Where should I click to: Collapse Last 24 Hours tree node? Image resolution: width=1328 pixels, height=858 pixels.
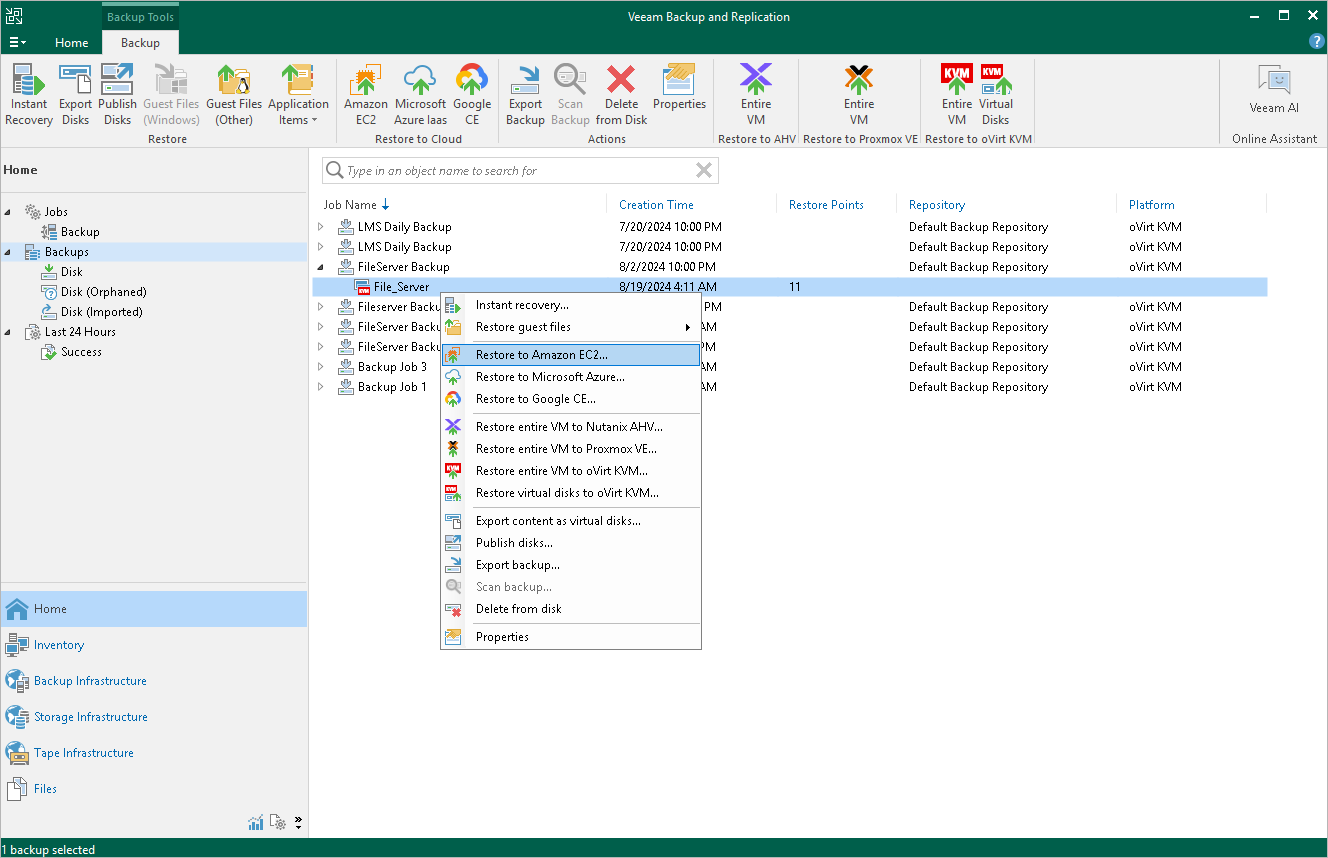click(x=9, y=332)
